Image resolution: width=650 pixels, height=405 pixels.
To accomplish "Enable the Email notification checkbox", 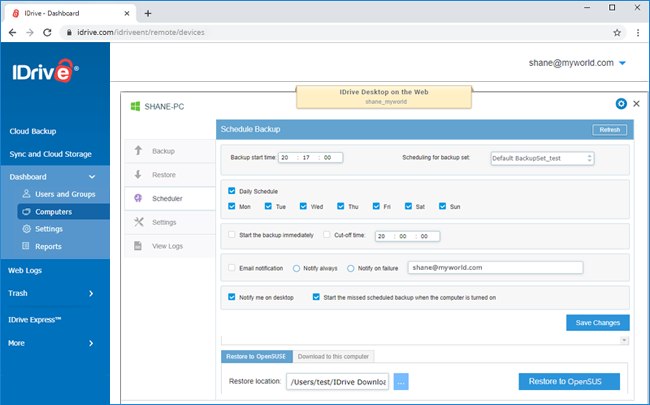I will point(232,268).
